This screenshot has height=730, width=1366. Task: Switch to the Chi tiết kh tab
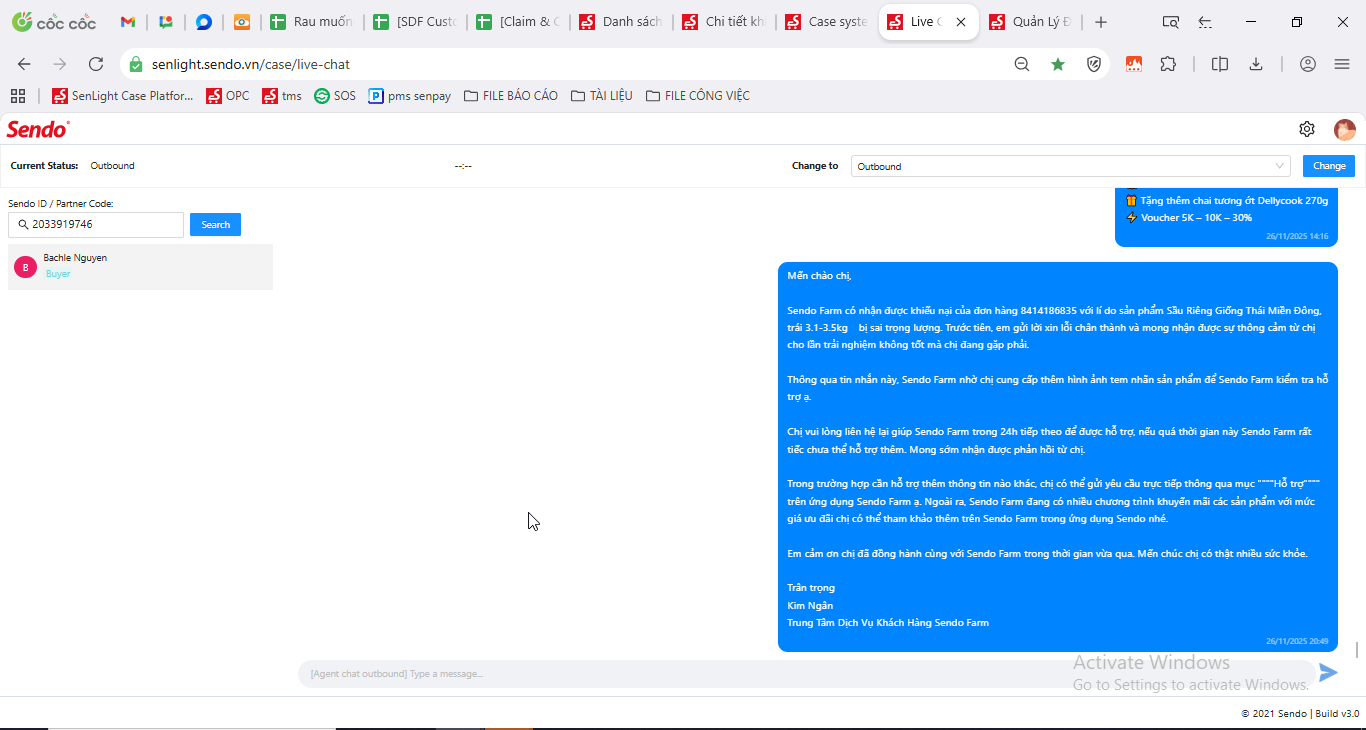(724, 22)
